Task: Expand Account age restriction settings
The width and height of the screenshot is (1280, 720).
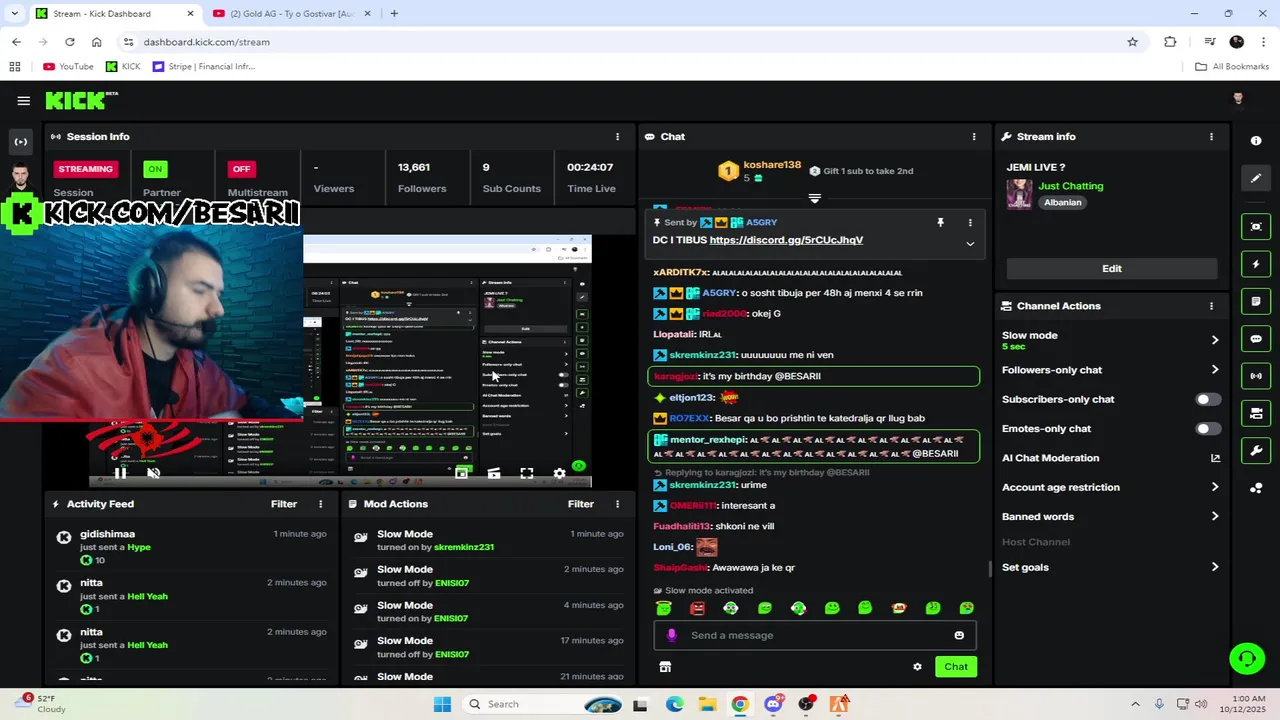Action: pyautogui.click(x=1215, y=487)
